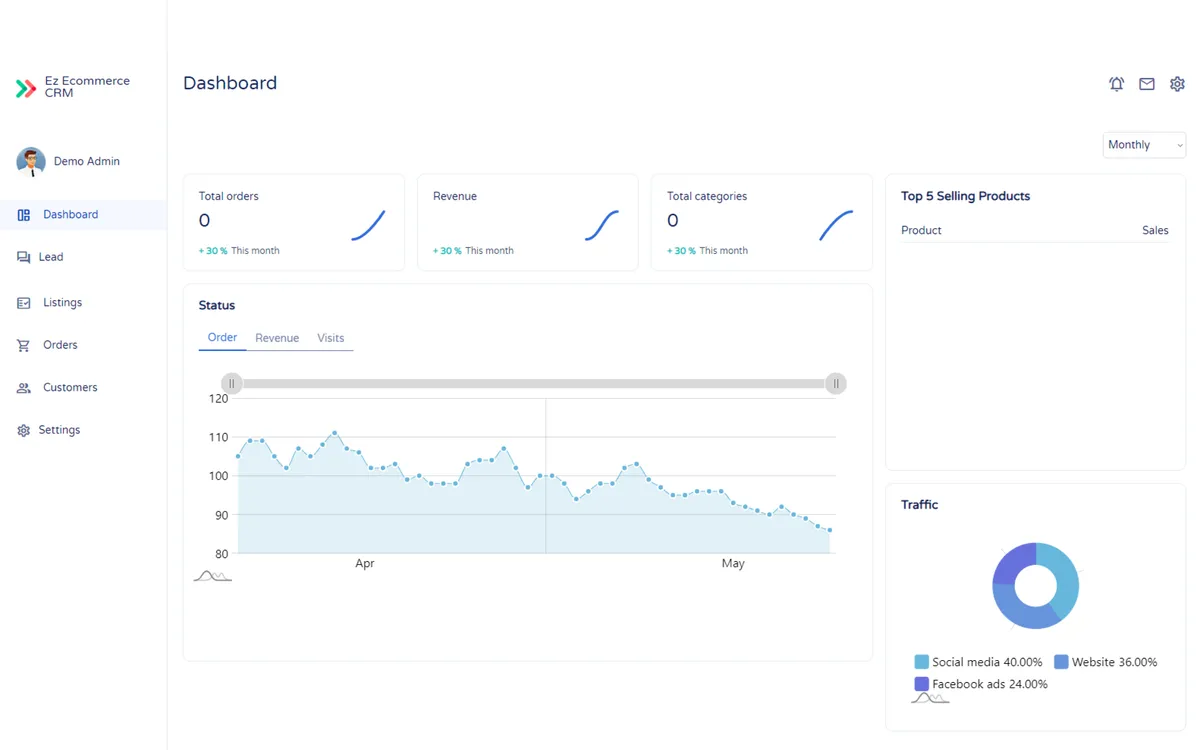1200x750 pixels.
Task: Click the Settings gear sidebar icon
Action: click(24, 430)
